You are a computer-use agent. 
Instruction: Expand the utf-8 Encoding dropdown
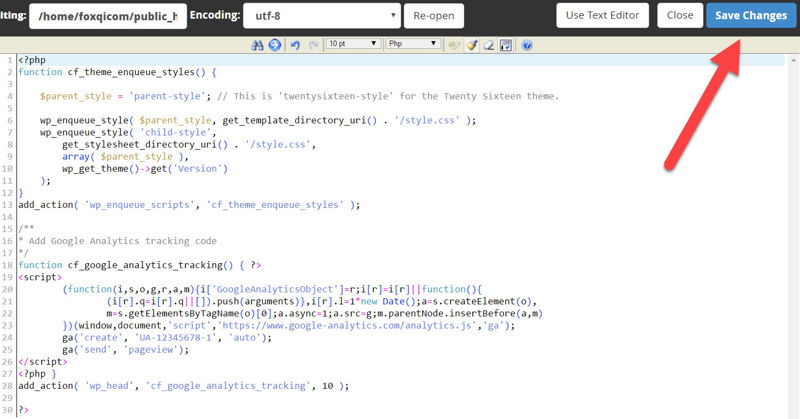[309, 15]
